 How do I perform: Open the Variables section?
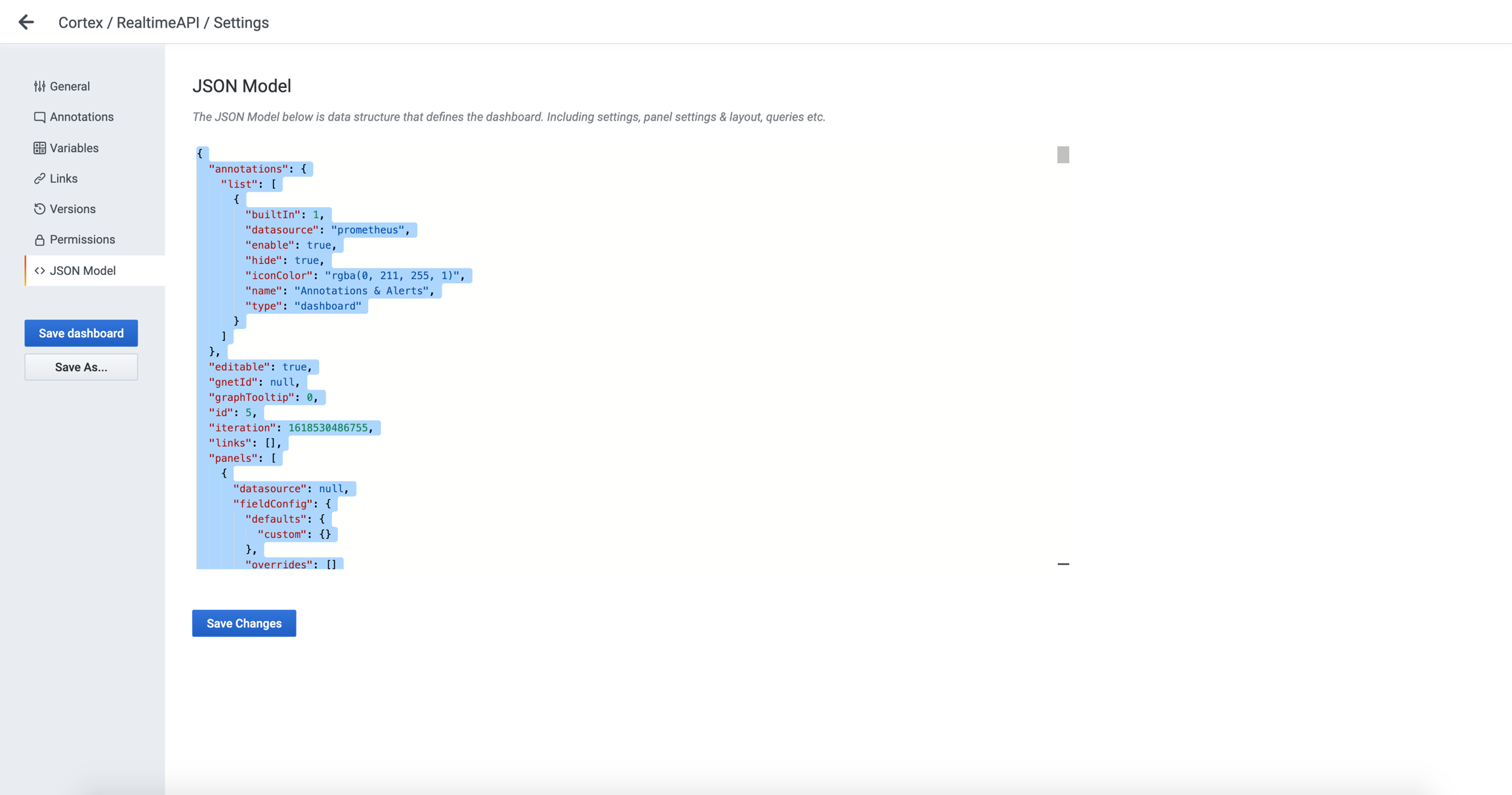click(x=74, y=148)
